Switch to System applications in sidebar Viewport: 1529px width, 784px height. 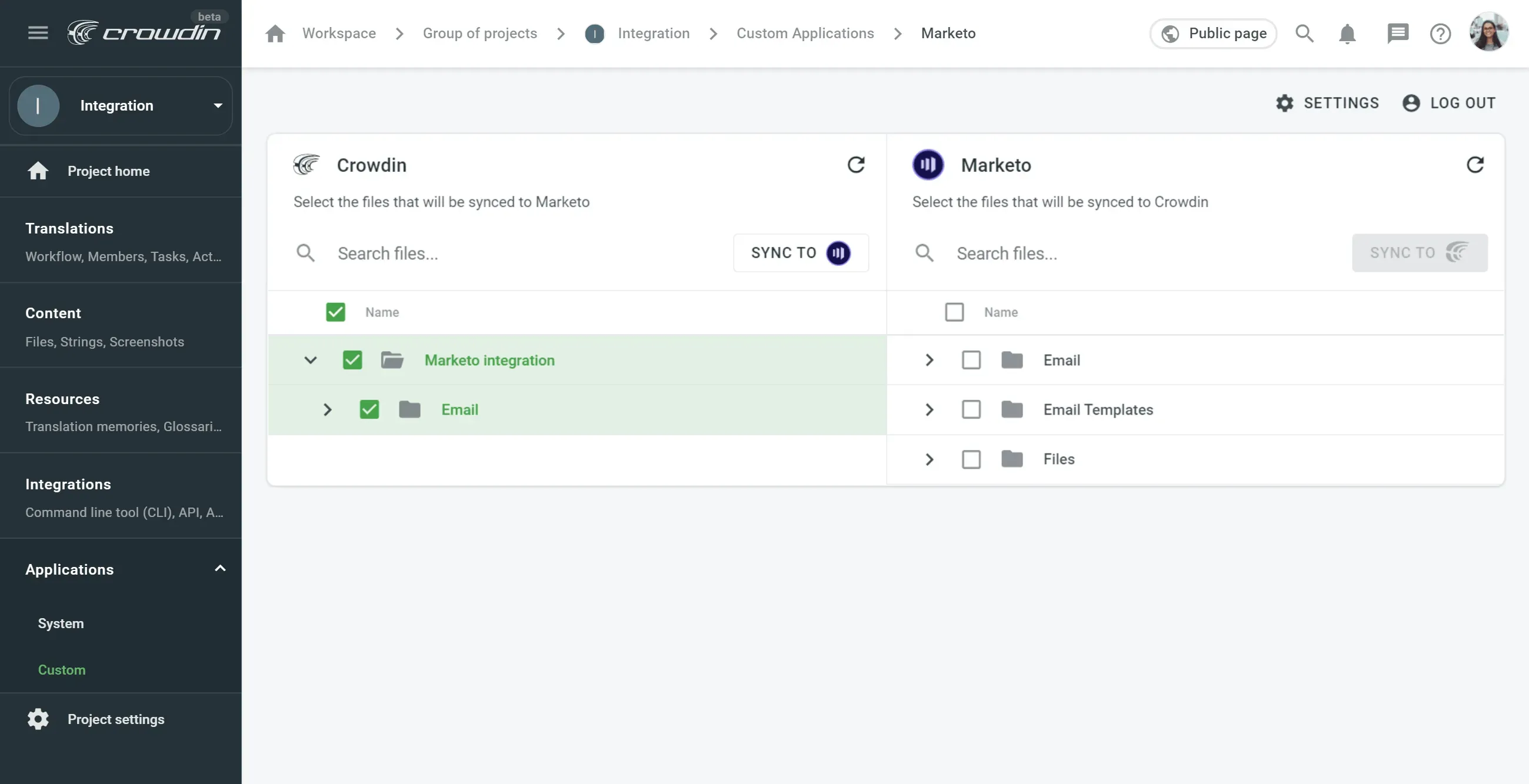pos(61,623)
